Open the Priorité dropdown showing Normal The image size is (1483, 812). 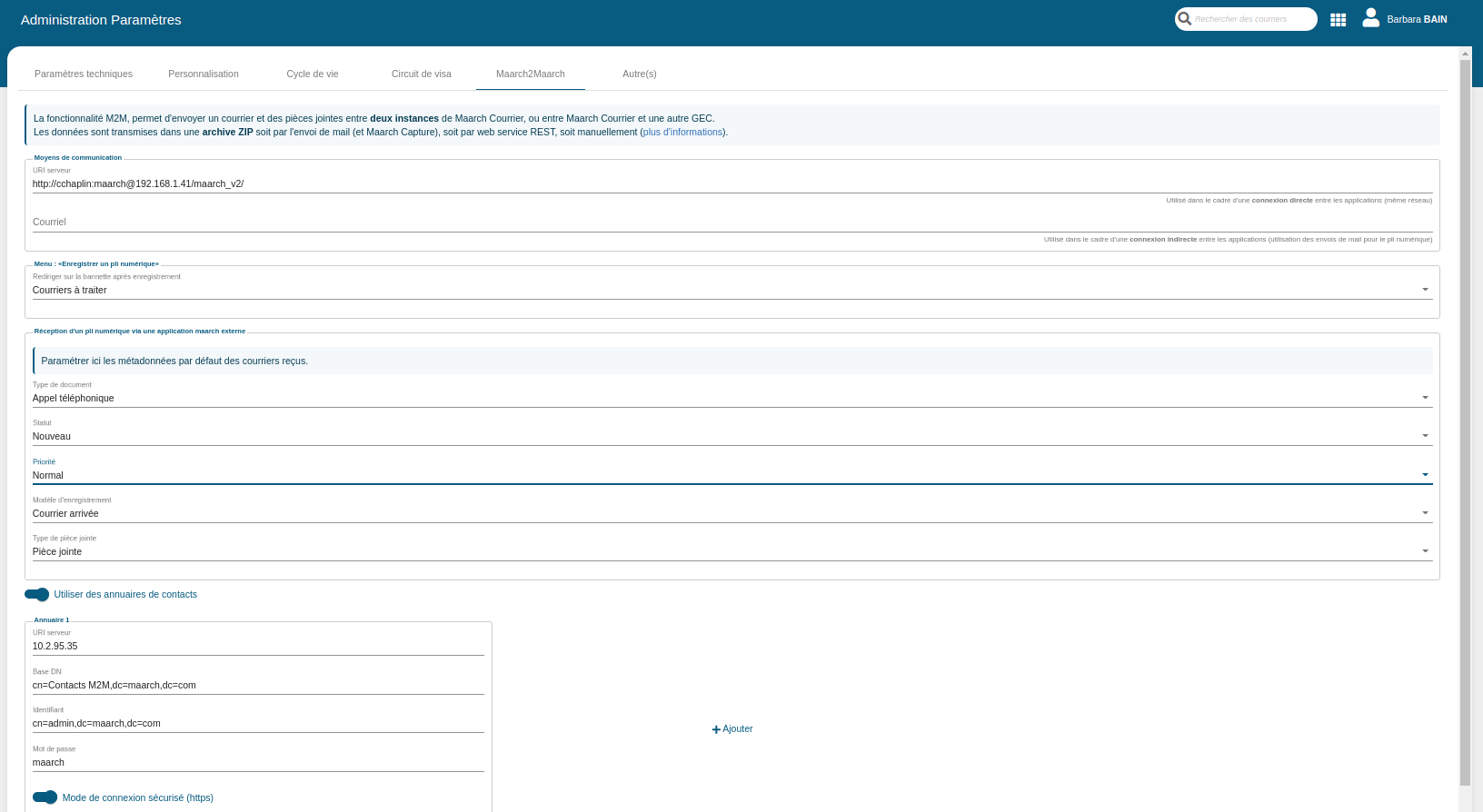point(732,475)
